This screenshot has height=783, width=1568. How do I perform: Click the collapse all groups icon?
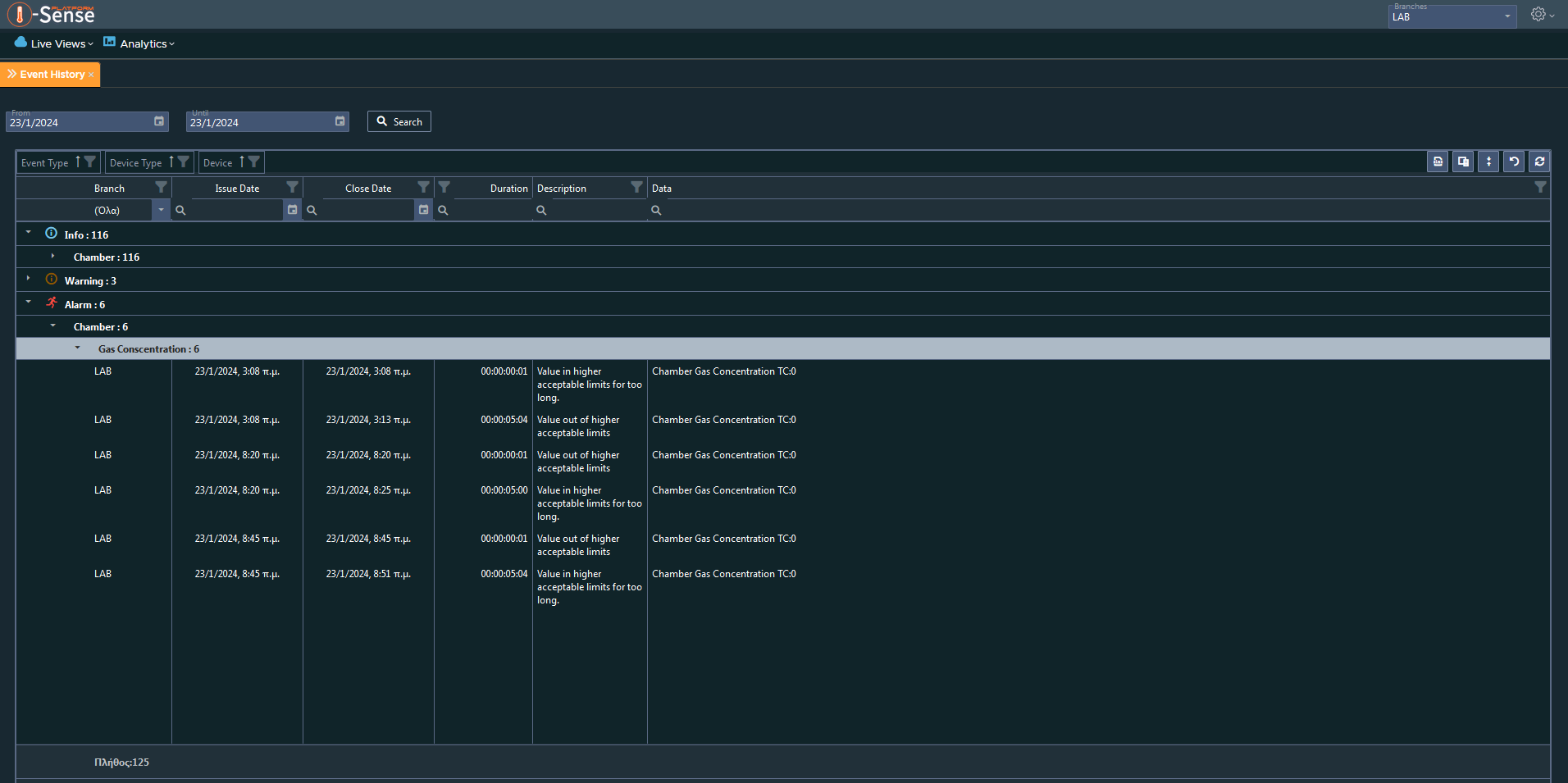coord(1488,162)
